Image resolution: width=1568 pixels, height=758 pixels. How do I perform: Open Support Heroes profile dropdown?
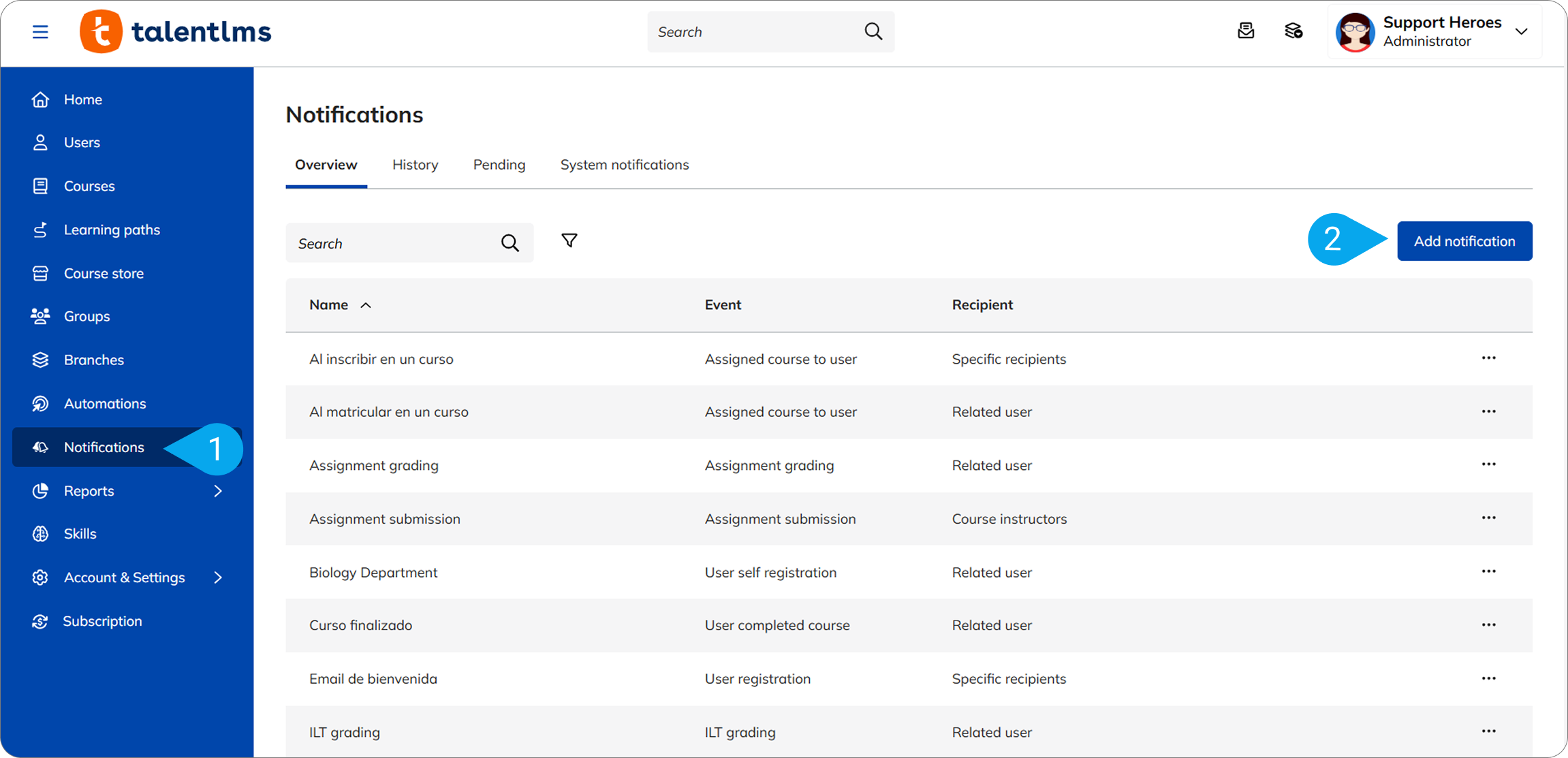pyautogui.click(x=1521, y=31)
